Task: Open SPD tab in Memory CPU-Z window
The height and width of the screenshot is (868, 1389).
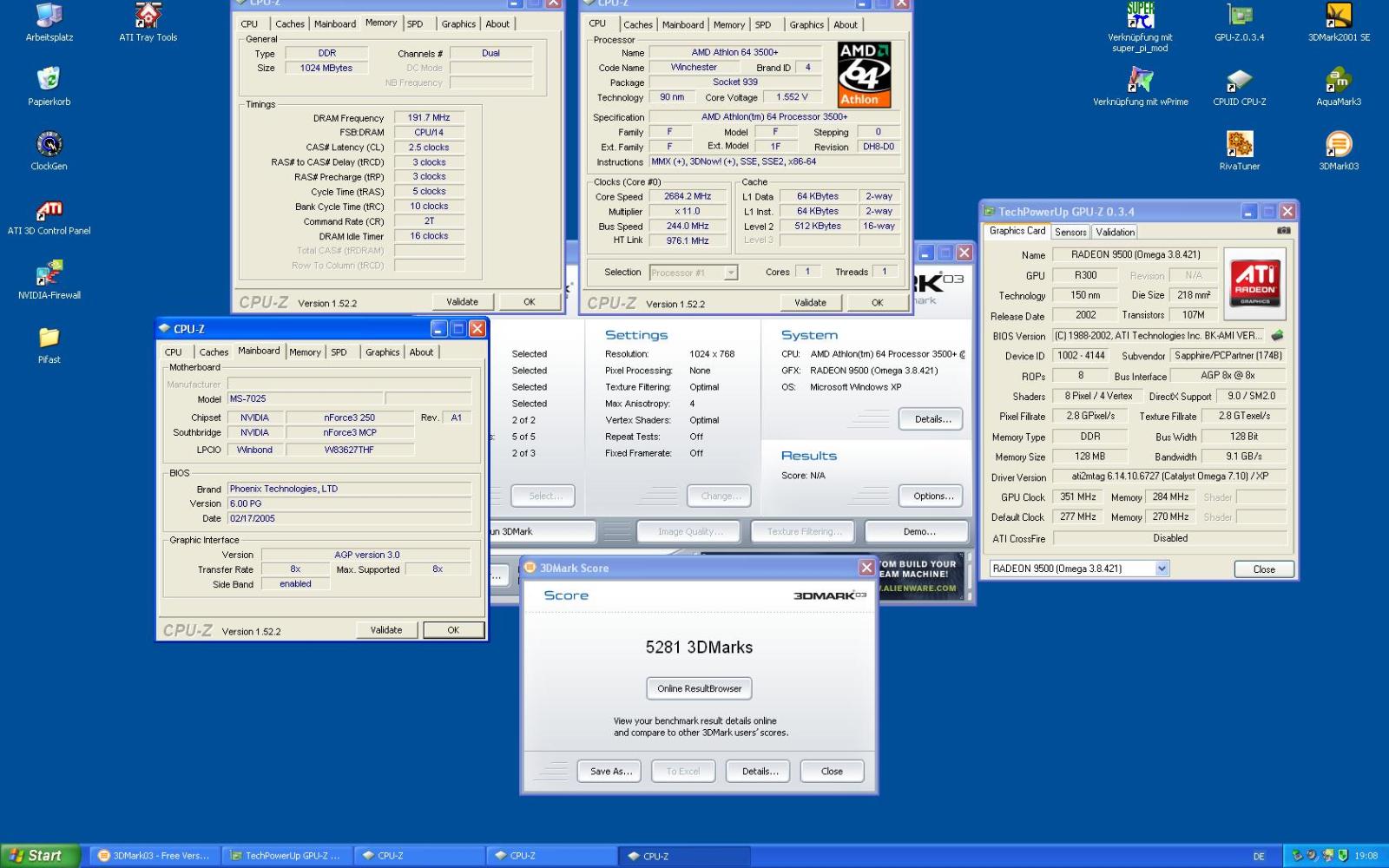Action: click(x=415, y=24)
